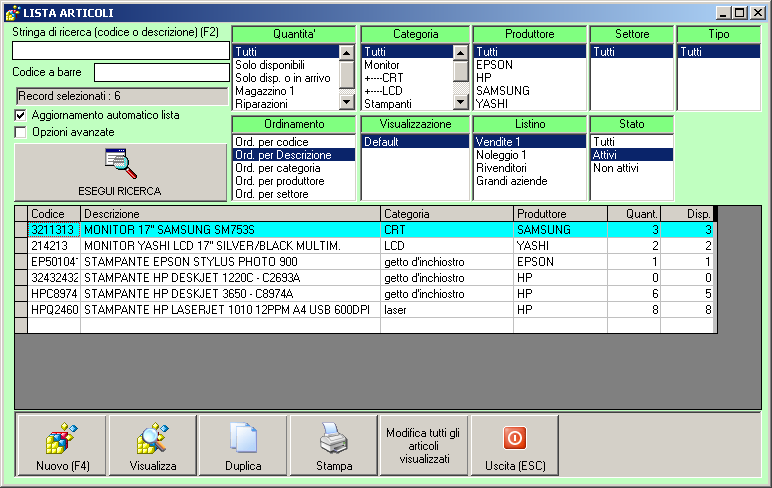The height and width of the screenshot is (488, 772).
Task: Click the Lista Articoli title bar icon
Action: [x=12, y=12]
